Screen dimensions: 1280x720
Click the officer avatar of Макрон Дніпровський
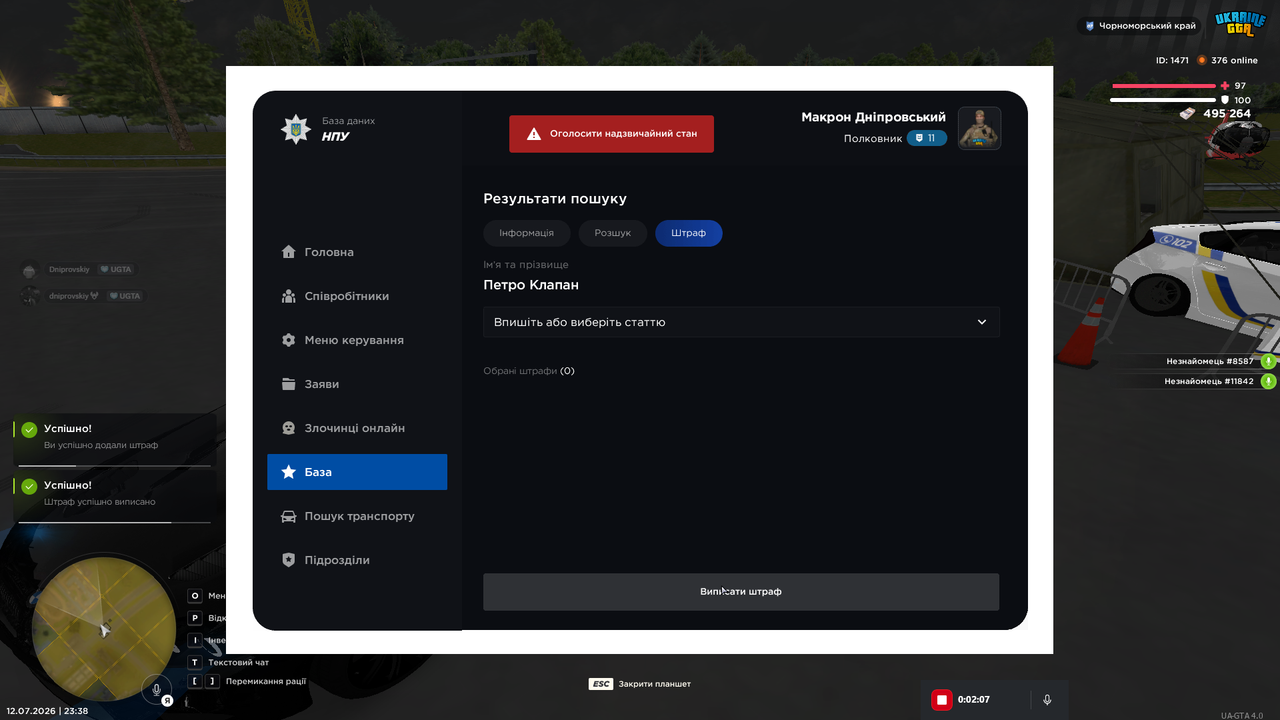(979, 128)
